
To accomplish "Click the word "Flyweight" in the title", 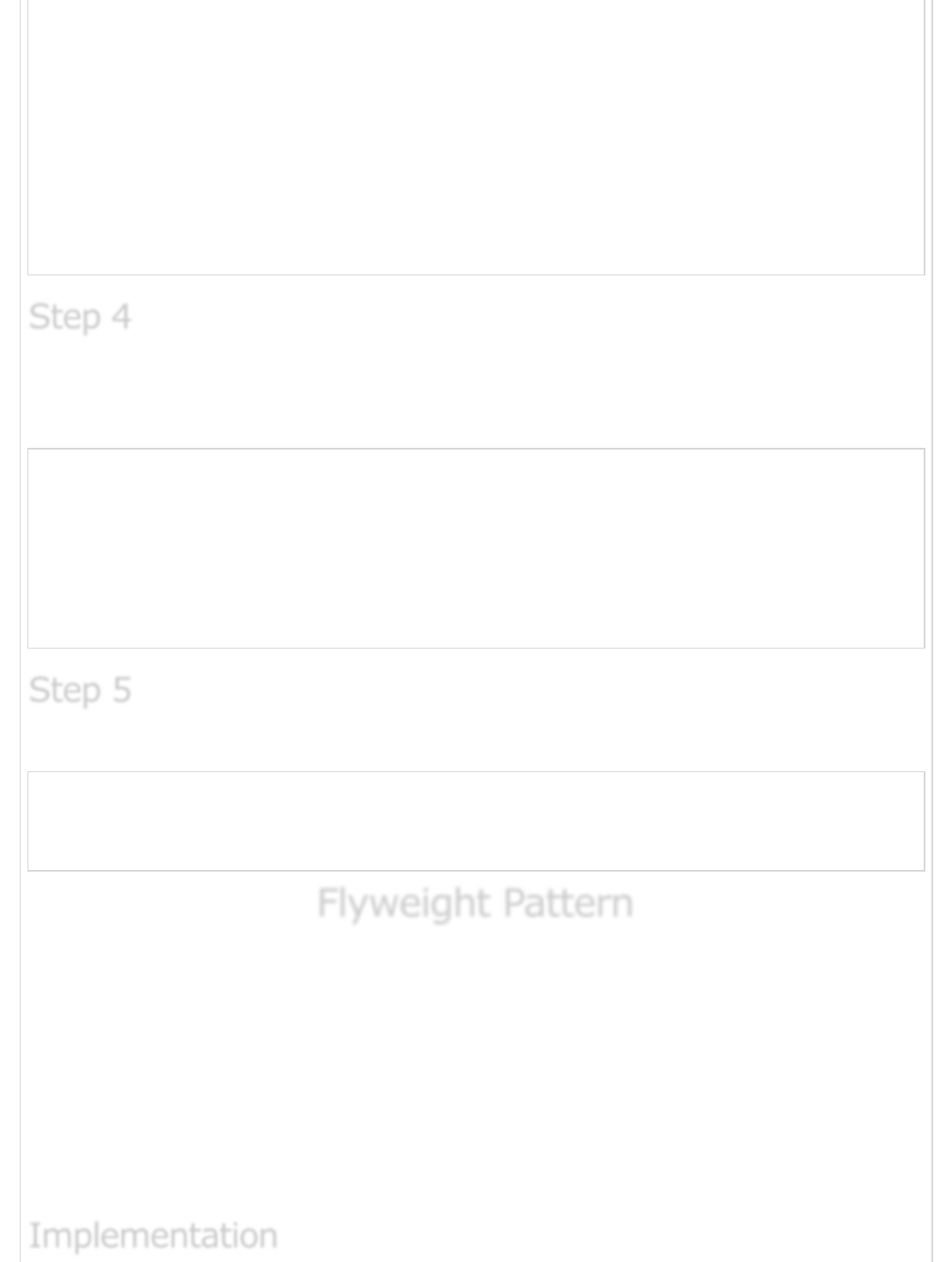I will click(x=403, y=903).
